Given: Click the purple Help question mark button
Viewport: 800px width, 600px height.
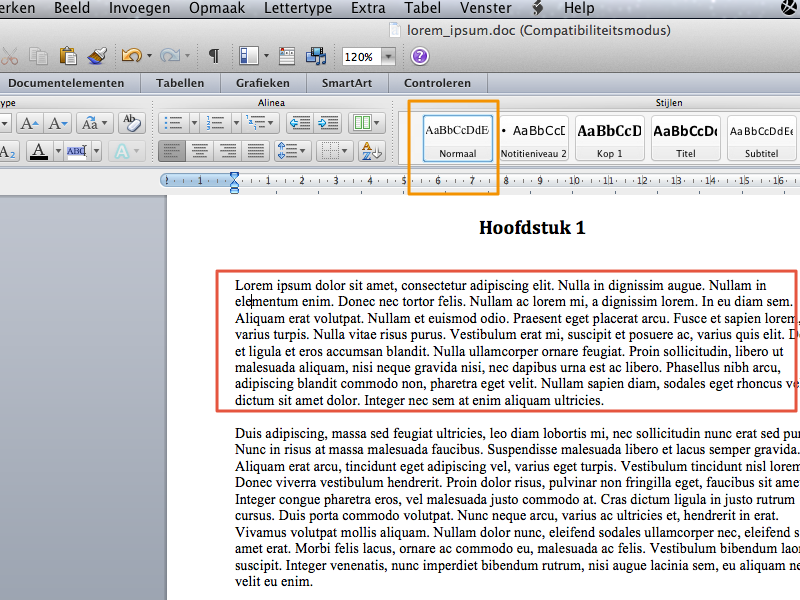Looking at the screenshot, I should (419, 56).
